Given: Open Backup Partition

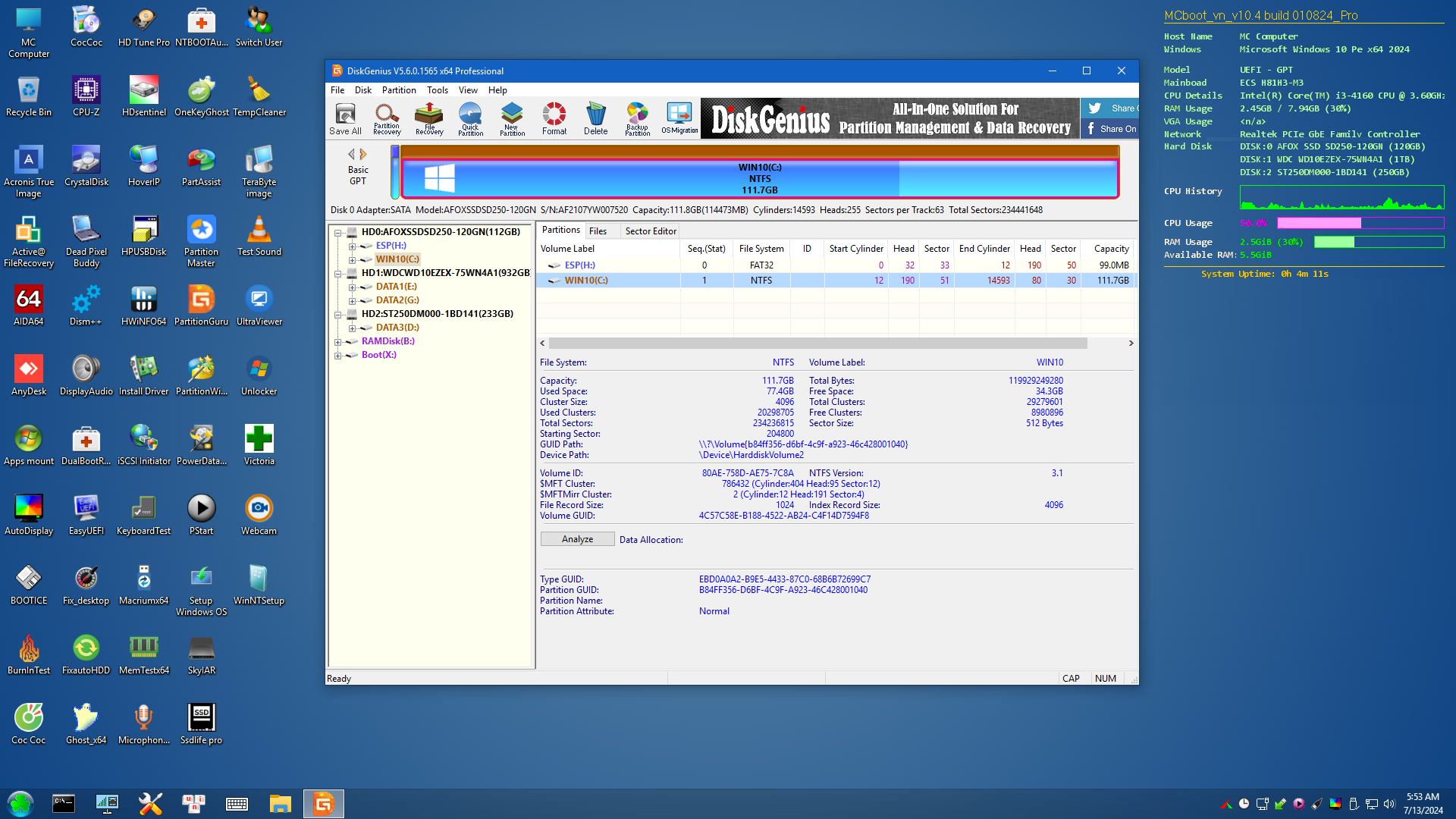Looking at the screenshot, I should tap(637, 118).
